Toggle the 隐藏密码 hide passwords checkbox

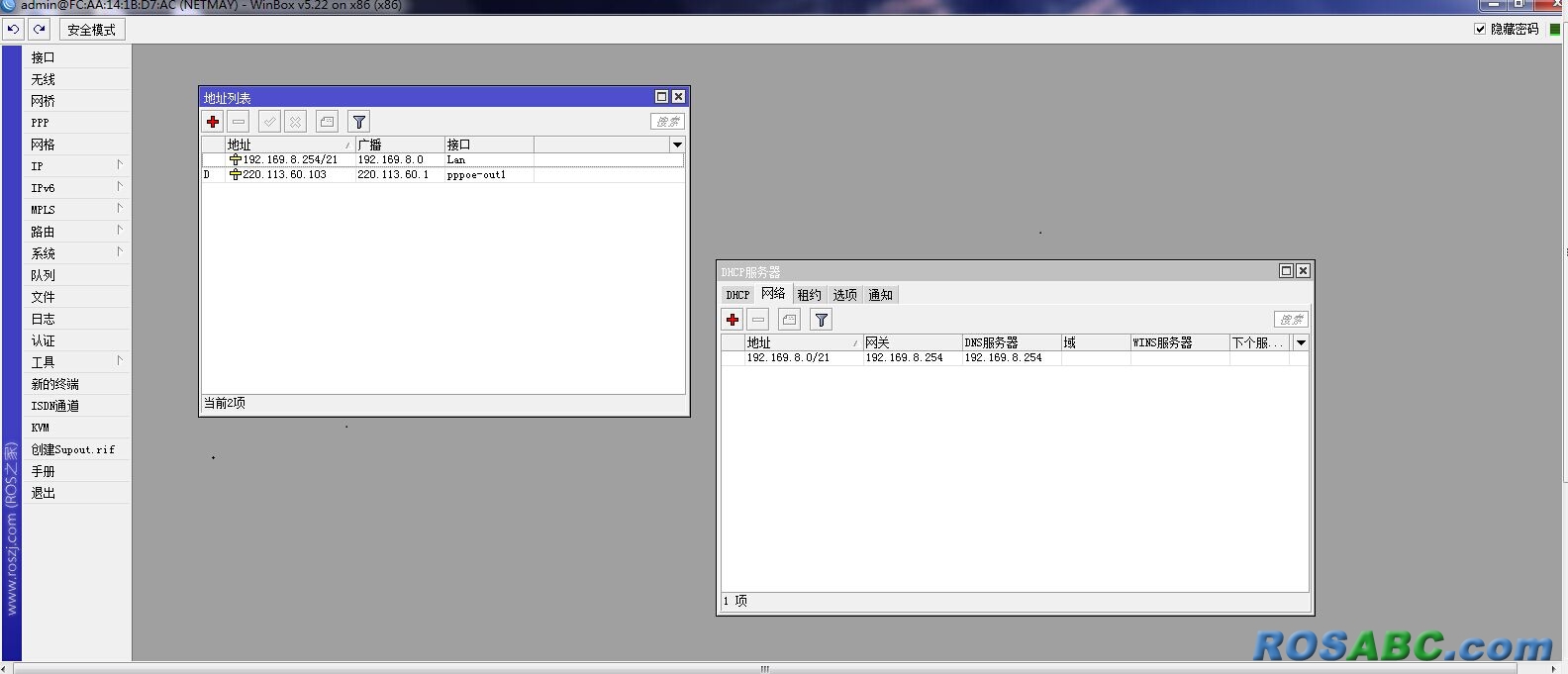[1480, 30]
